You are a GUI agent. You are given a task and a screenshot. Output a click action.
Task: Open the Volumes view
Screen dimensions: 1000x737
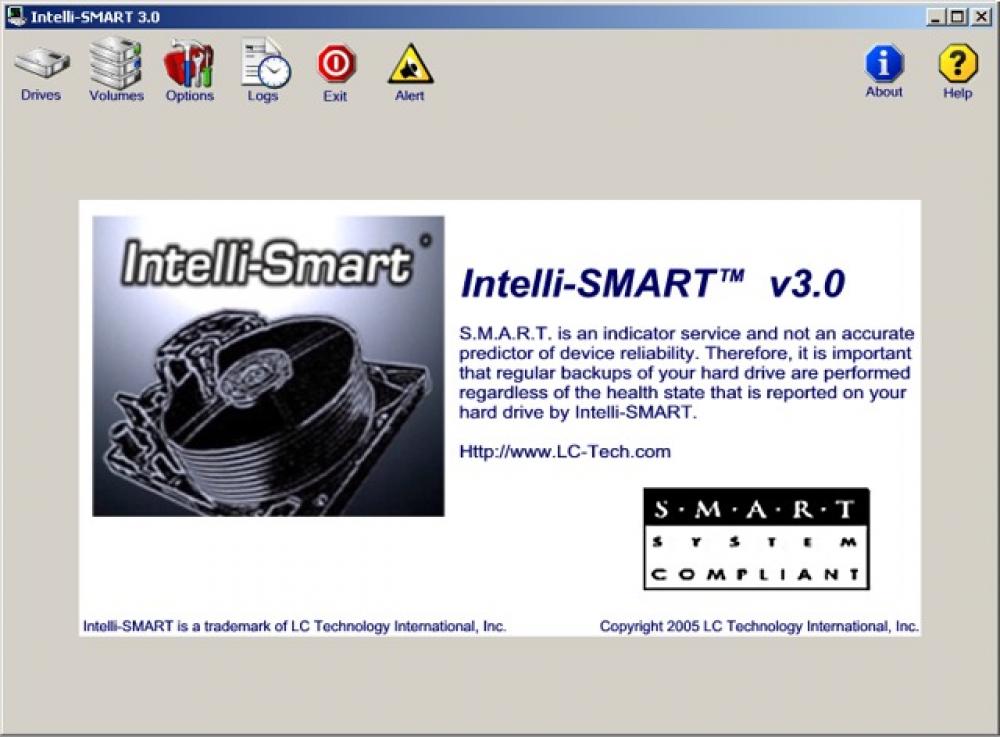[x=115, y=65]
